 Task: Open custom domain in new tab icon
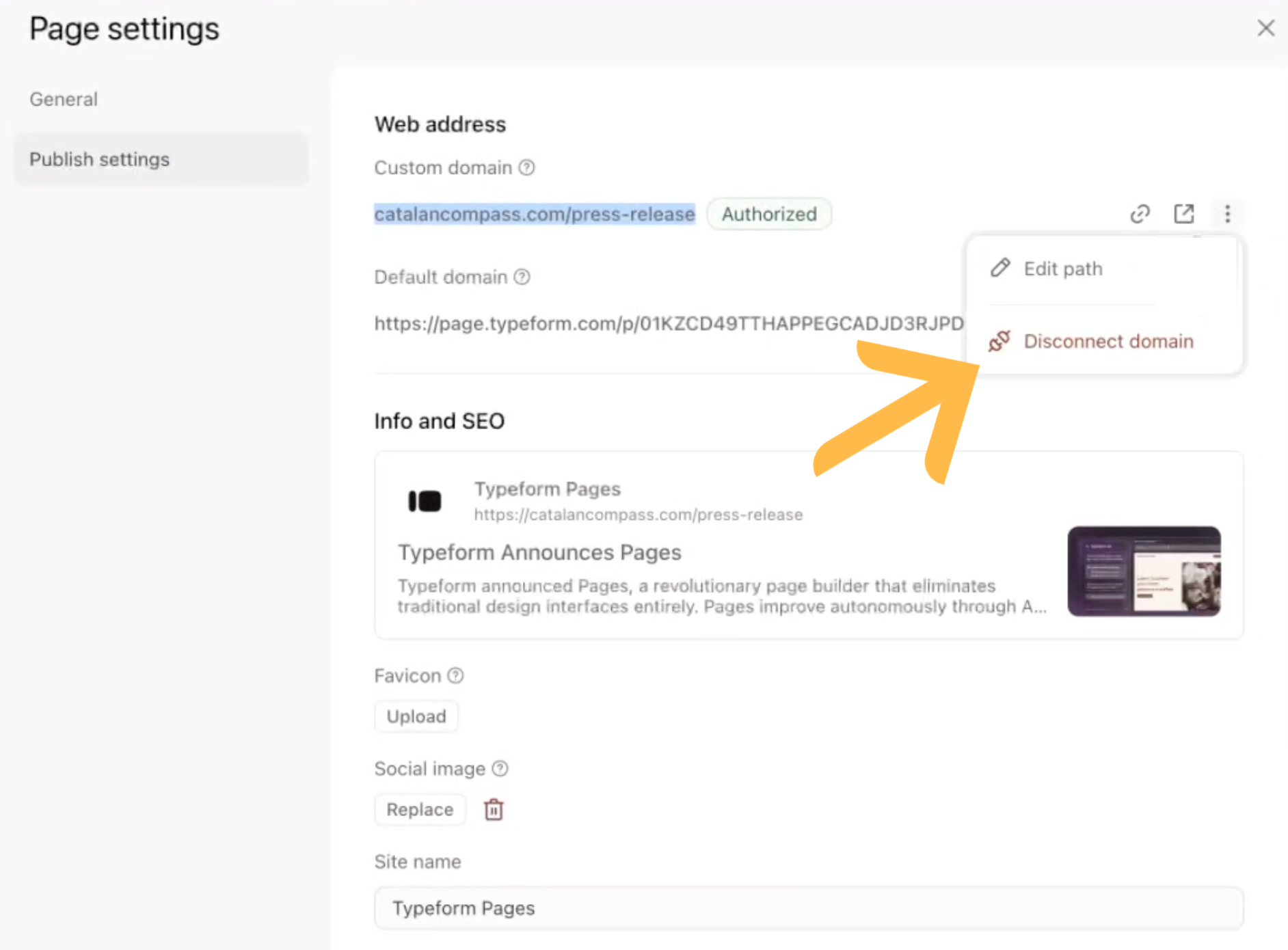pos(1184,214)
